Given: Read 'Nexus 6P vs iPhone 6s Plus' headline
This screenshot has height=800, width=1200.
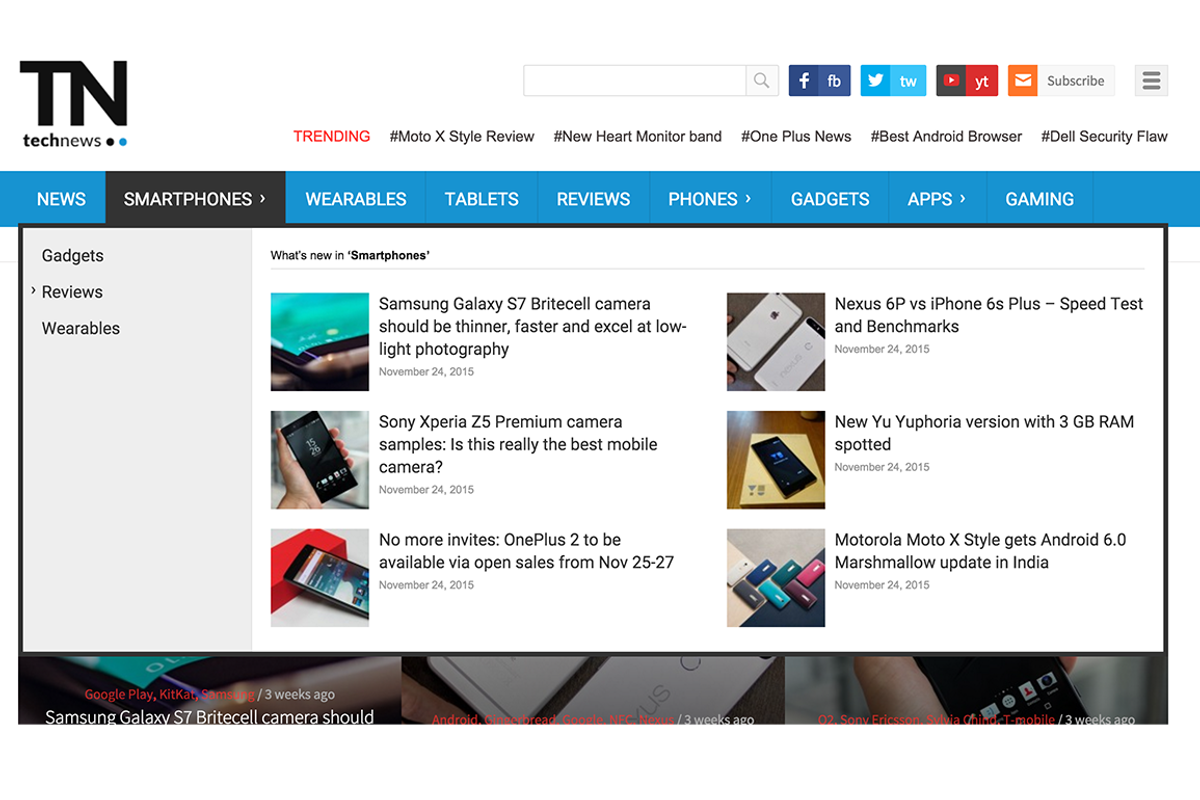Looking at the screenshot, I should point(989,315).
